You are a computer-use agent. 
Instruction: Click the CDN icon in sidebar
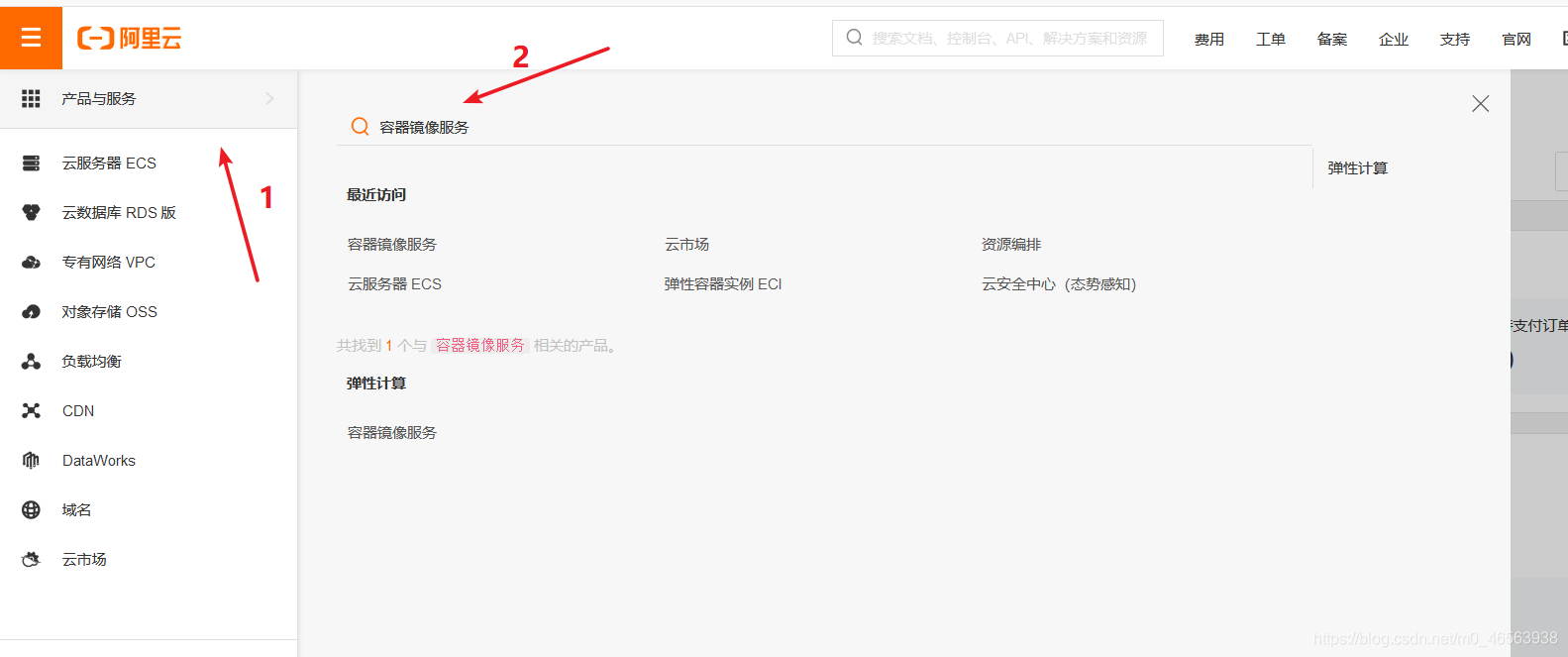(x=31, y=410)
